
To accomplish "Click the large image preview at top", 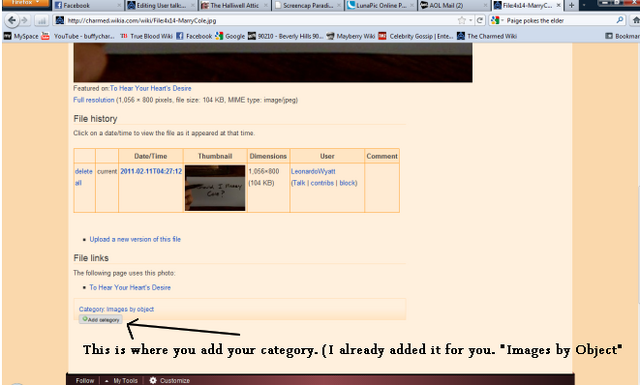I will (273, 62).
